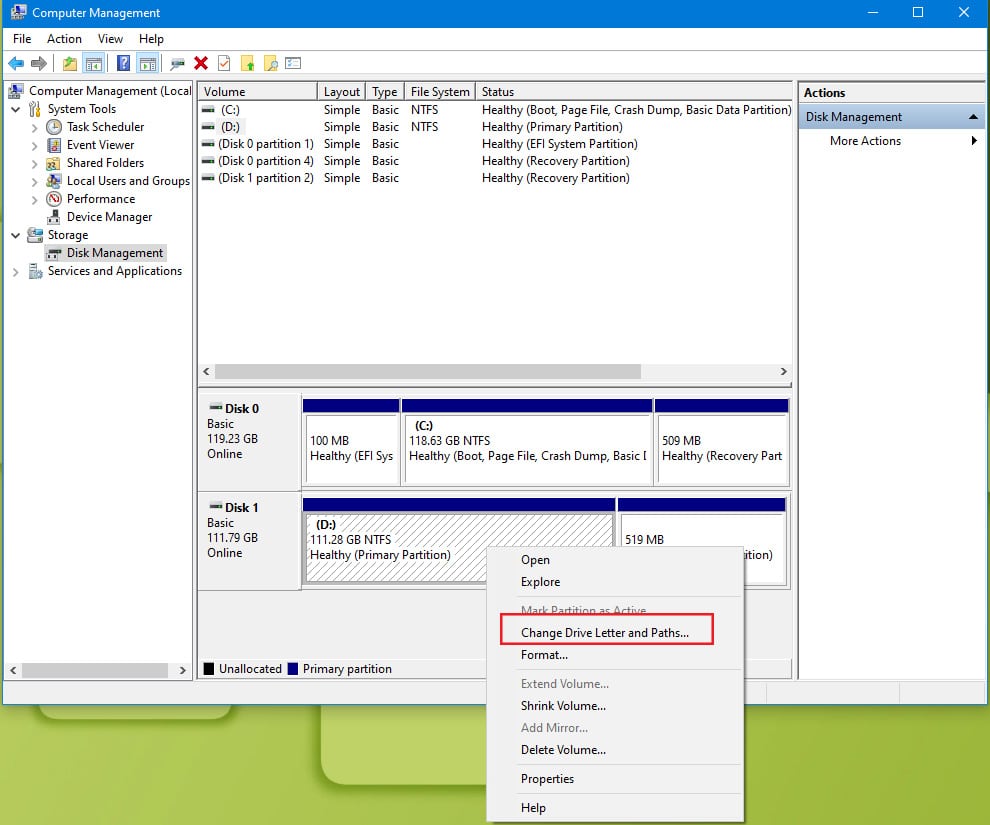
Task: Click the File System column header
Action: (x=439, y=92)
